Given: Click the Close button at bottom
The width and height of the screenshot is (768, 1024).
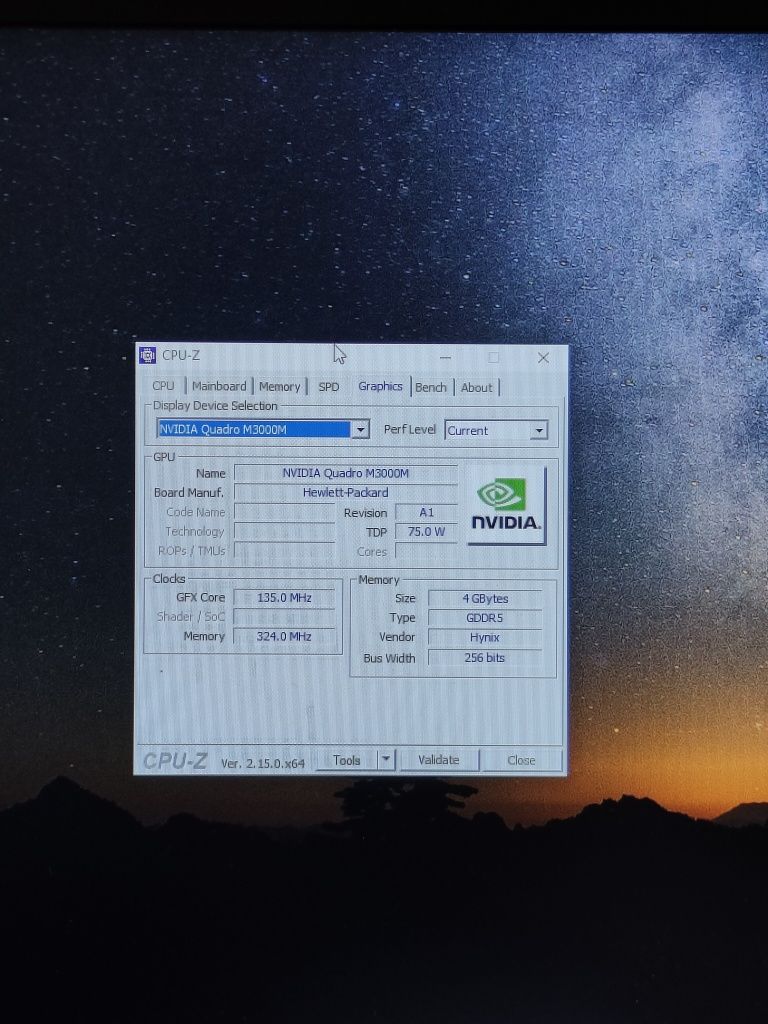Looking at the screenshot, I should click(521, 761).
